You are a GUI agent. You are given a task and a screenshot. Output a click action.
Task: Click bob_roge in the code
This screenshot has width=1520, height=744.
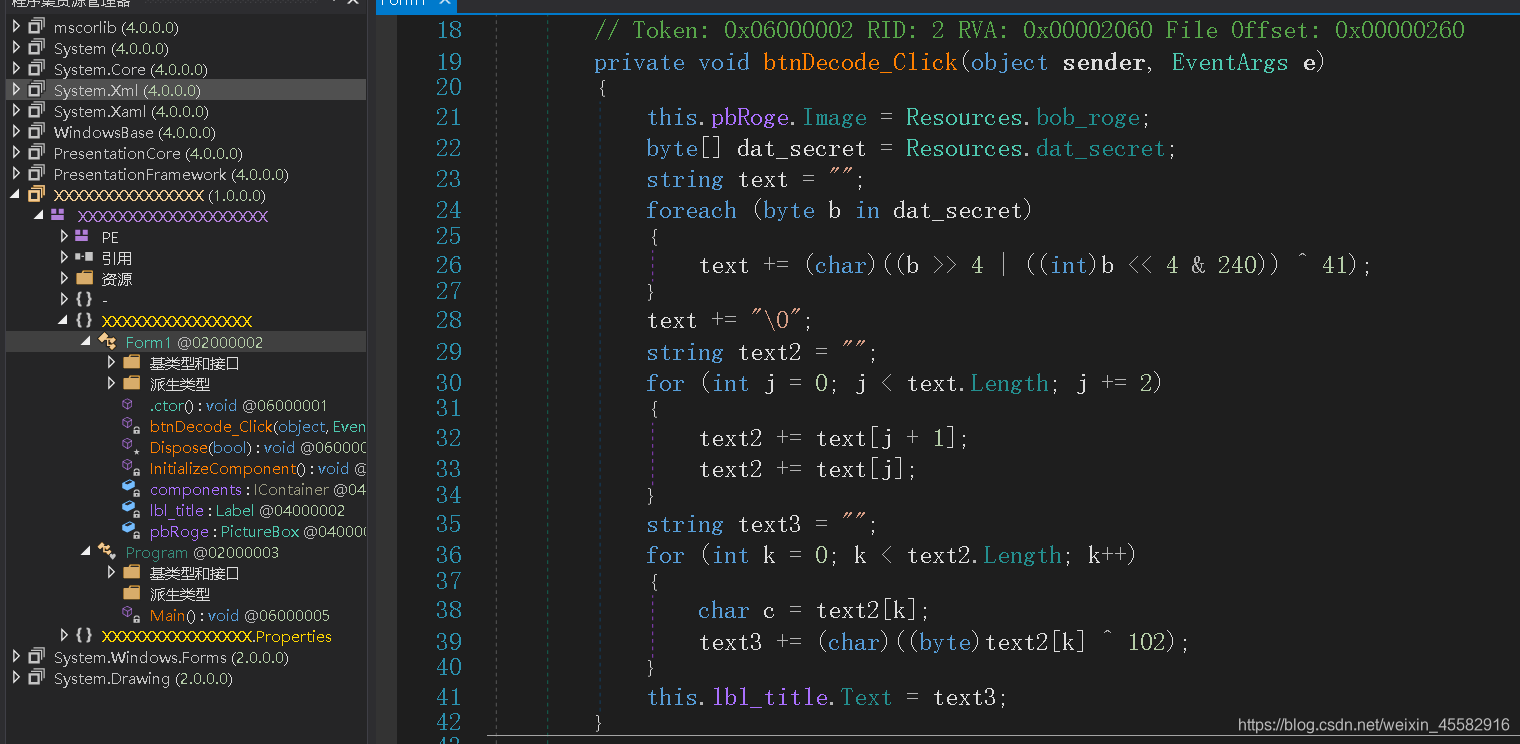pos(1088,117)
